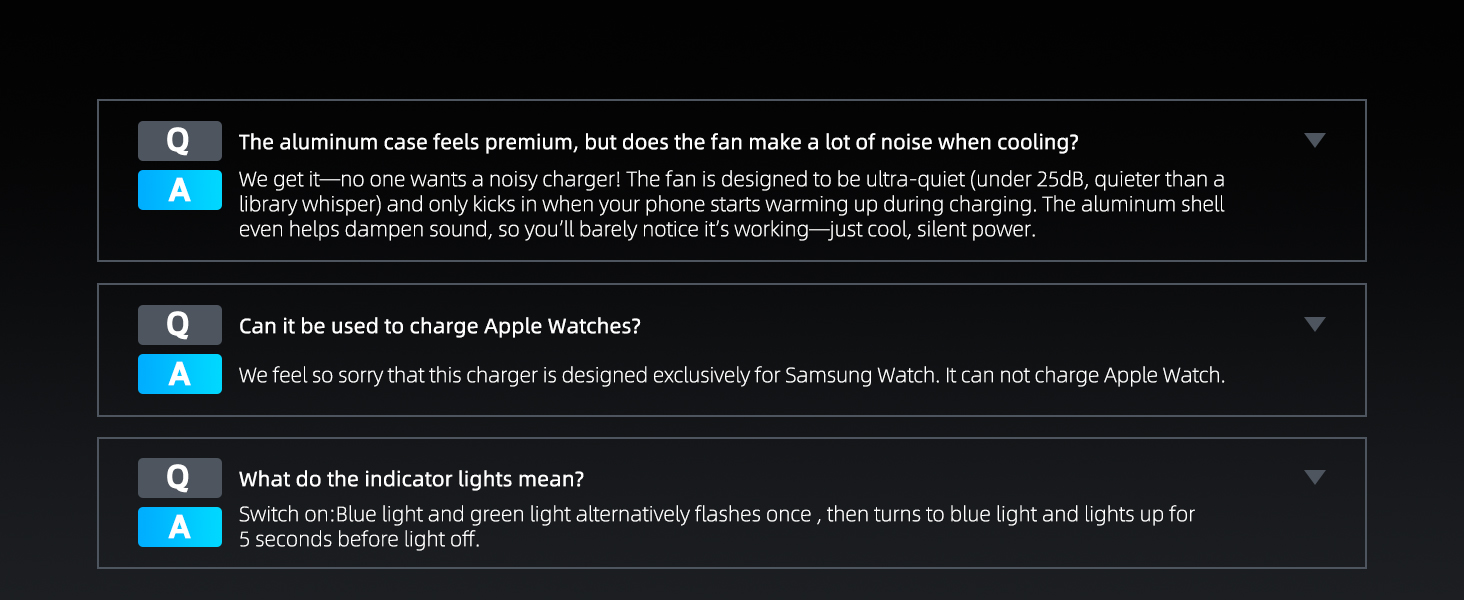This screenshot has width=1464, height=600.
Task: Click the "Switch on: Blue light and green light" line
Action: (717, 515)
